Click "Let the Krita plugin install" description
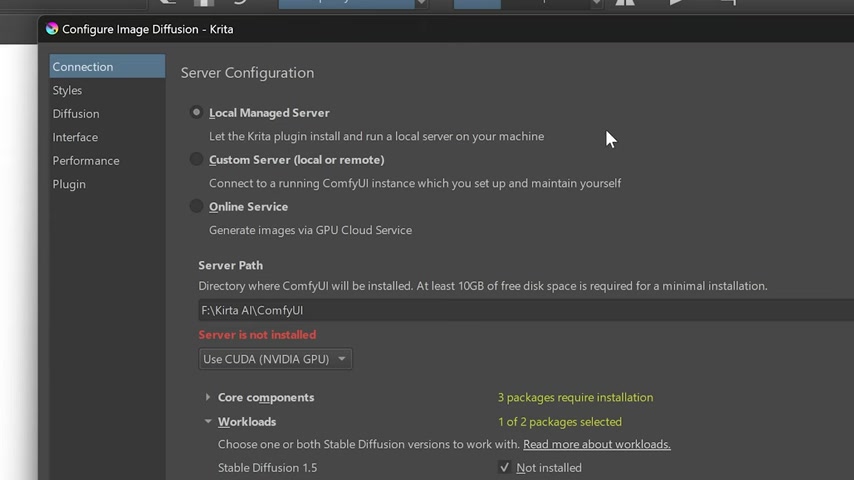The height and width of the screenshot is (480, 854). [x=376, y=136]
